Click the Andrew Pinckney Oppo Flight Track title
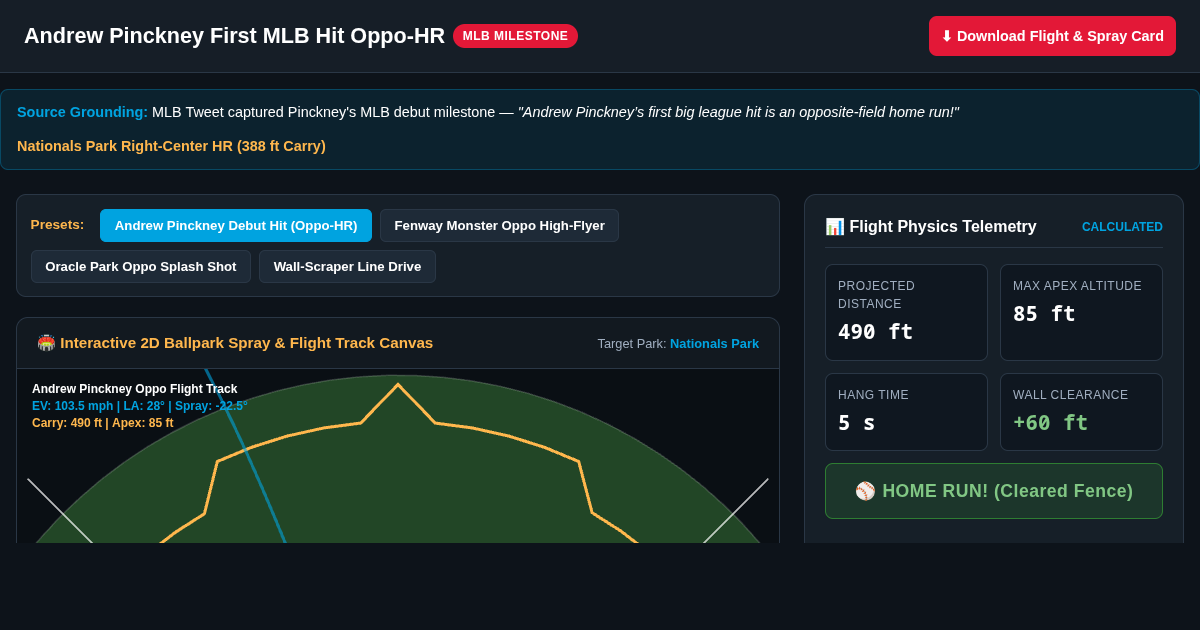The height and width of the screenshot is (630, 1200). click(x=135, y=389)
